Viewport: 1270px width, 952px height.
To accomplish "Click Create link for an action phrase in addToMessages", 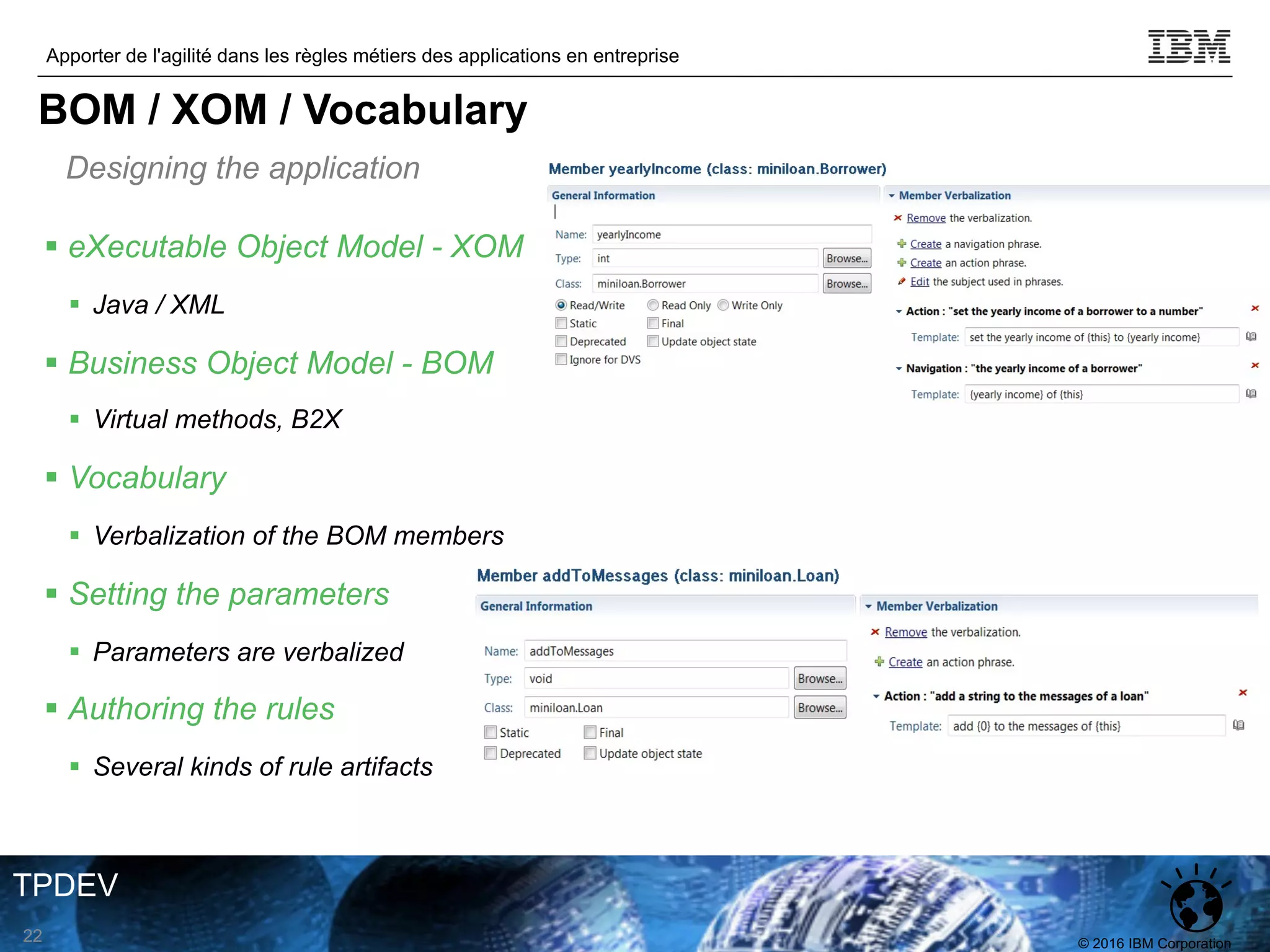I will coord(905,662).
